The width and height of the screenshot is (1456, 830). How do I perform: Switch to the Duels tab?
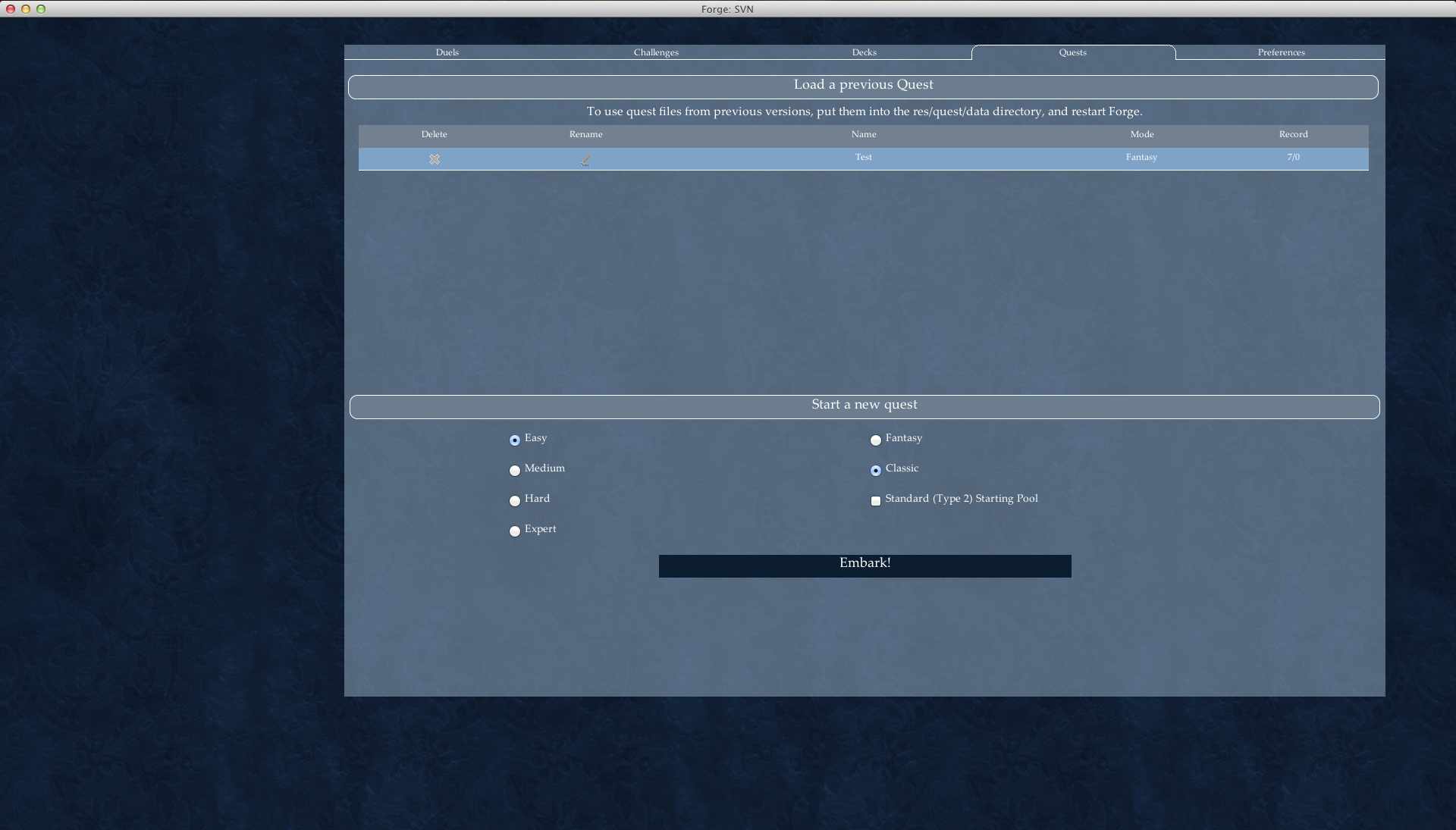pyautogui.click(x=447, y=52)
